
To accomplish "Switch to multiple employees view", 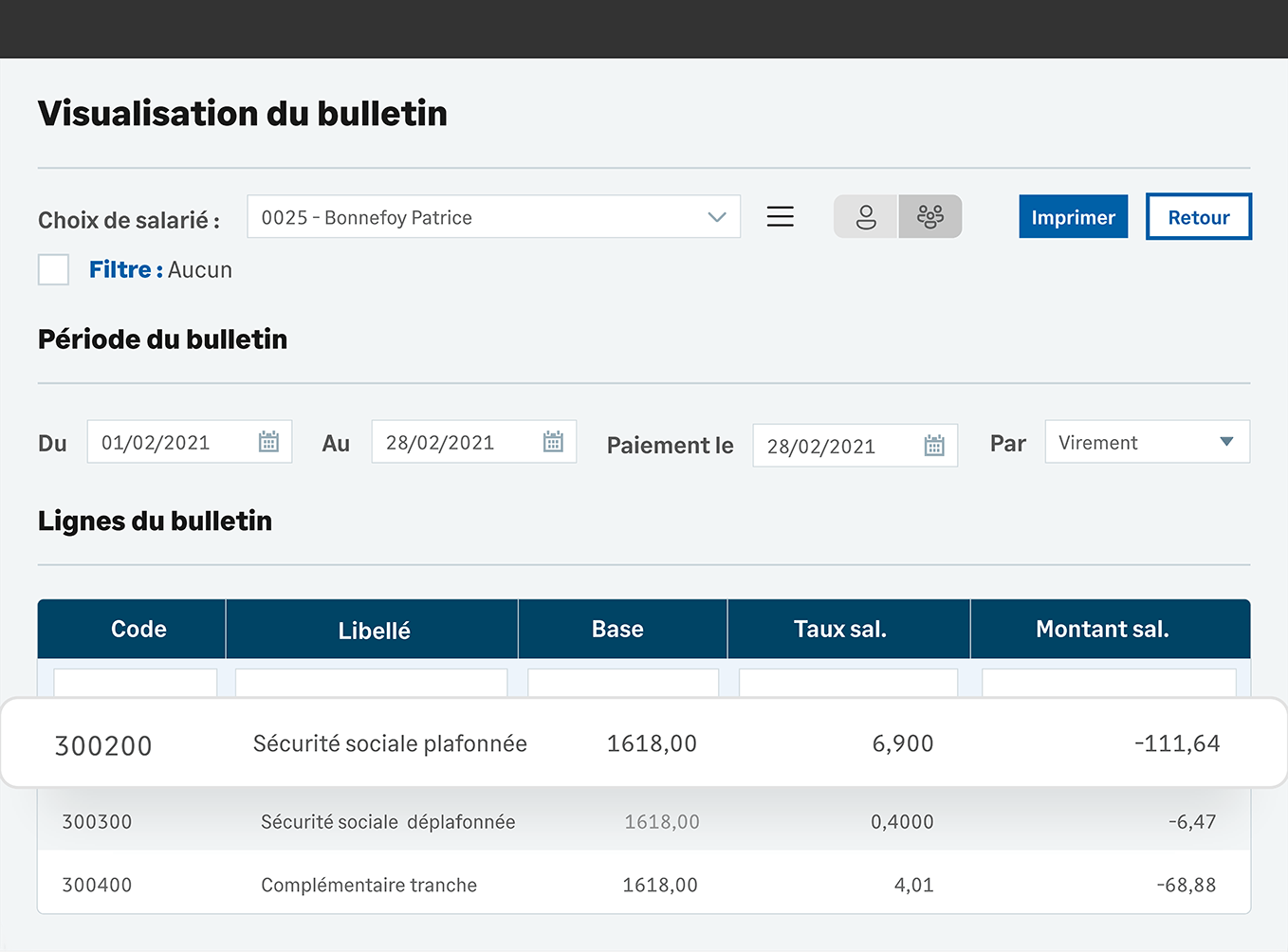I will [x=929, y=217].
